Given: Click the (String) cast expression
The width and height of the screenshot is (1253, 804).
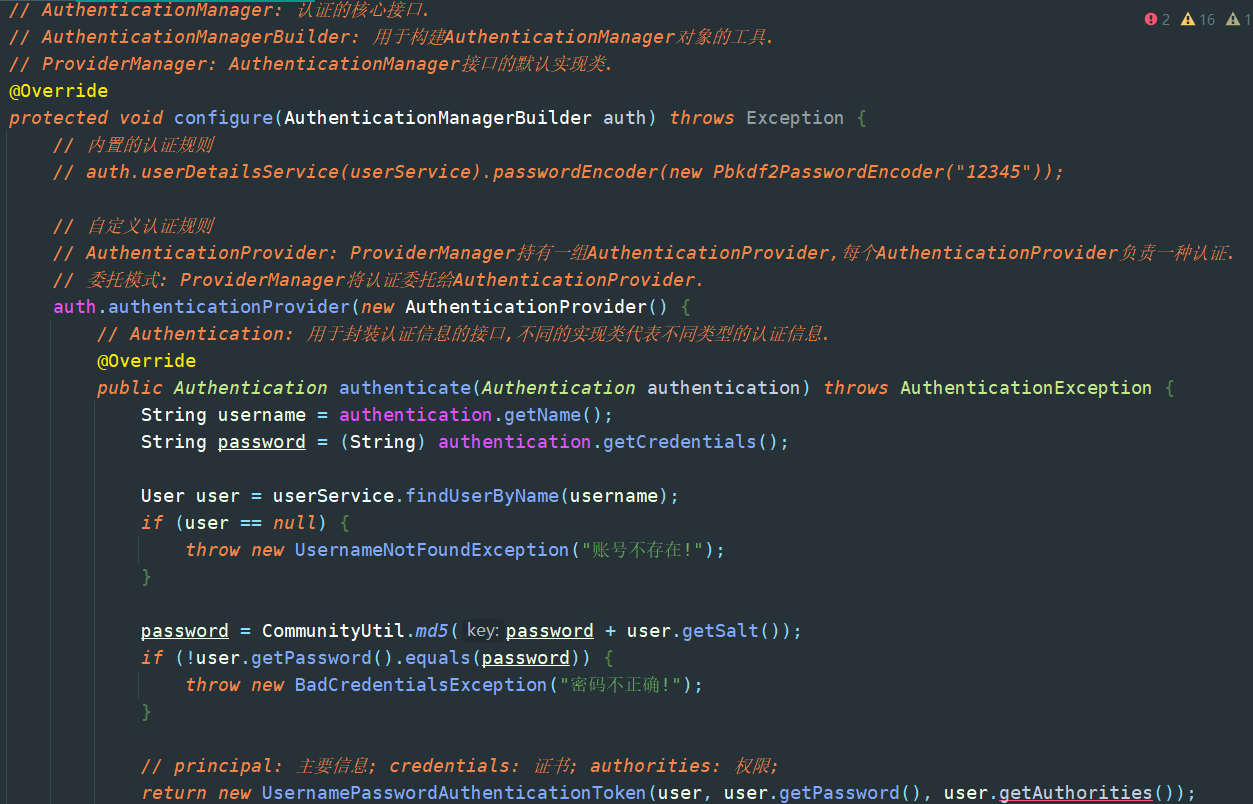Looking at the screenshot, I should pos(383,442).
